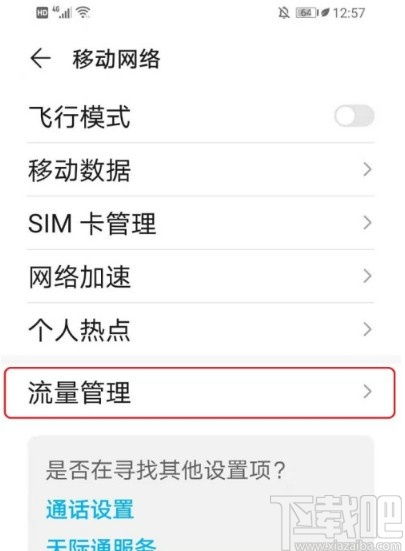Open the 天际通服务 link
Image resolution: width=405 pixels, height=551 pixels.
point(101,544)
